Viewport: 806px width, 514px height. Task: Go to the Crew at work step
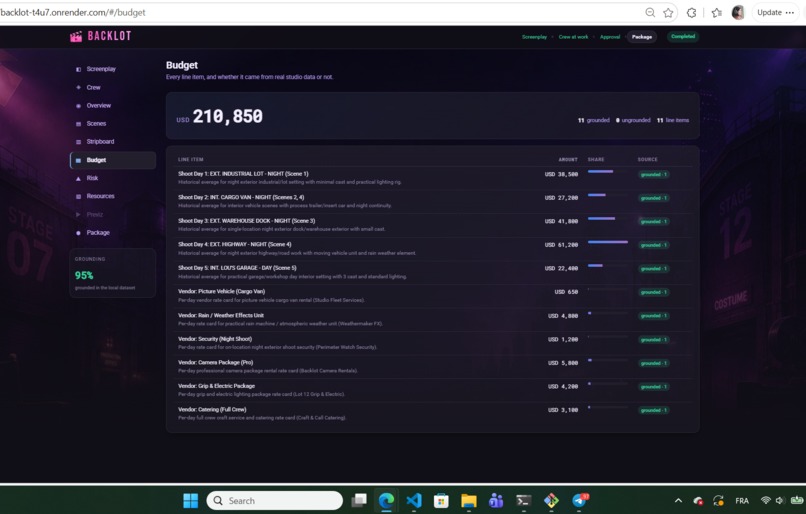pos(573,37)
